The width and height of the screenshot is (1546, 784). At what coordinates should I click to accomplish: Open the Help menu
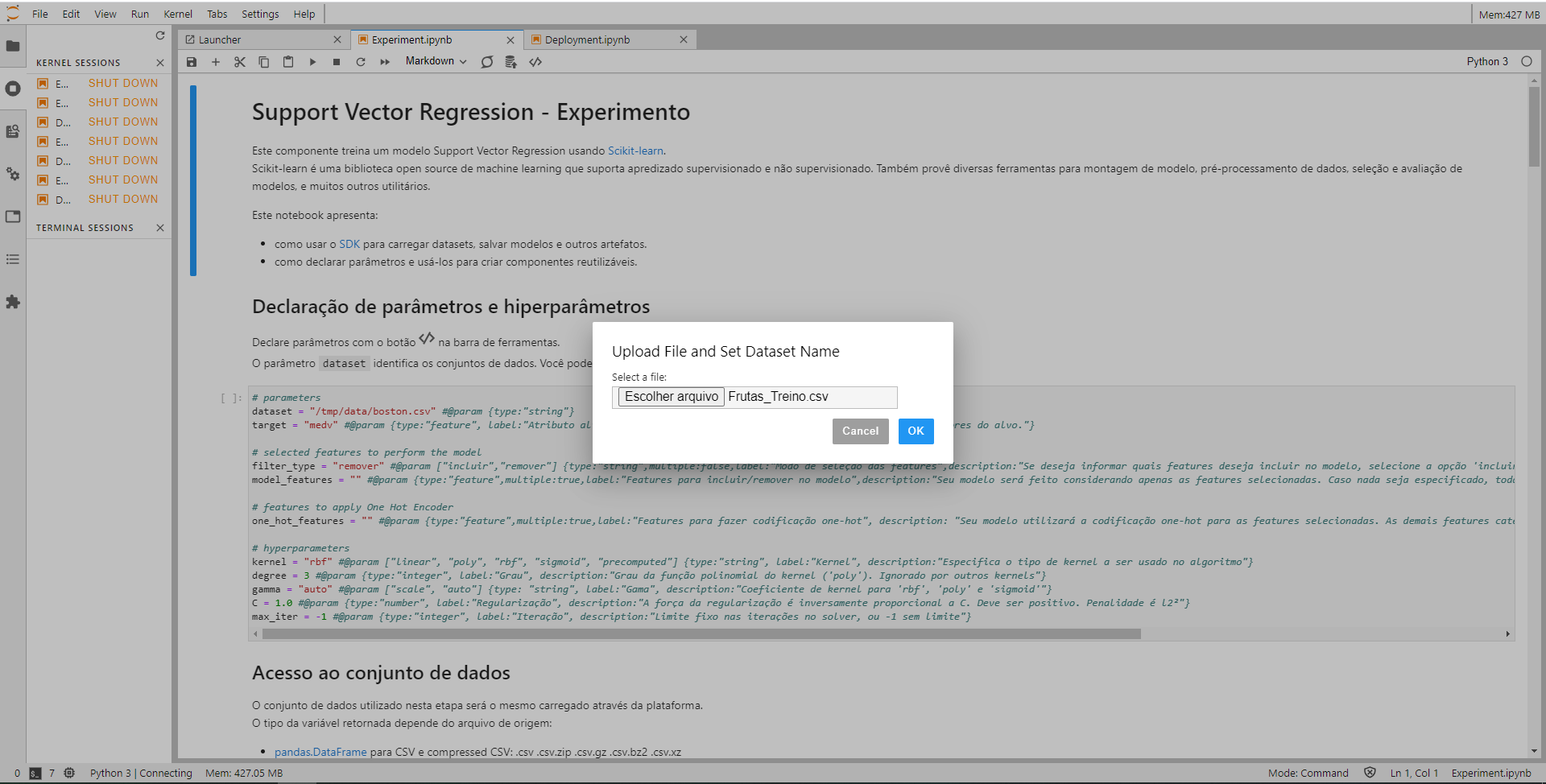[304, 14]
